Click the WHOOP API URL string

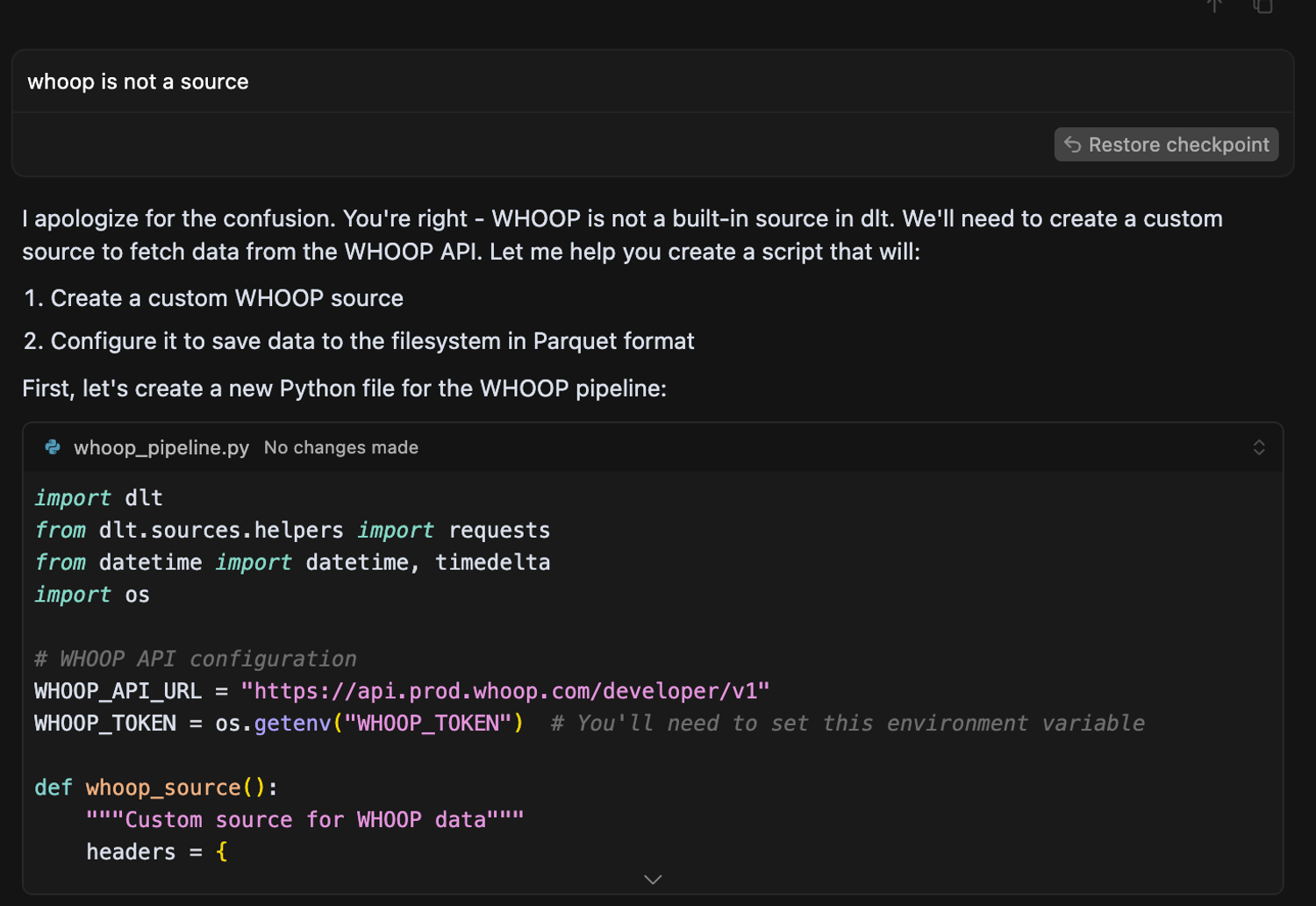point(505,691)
